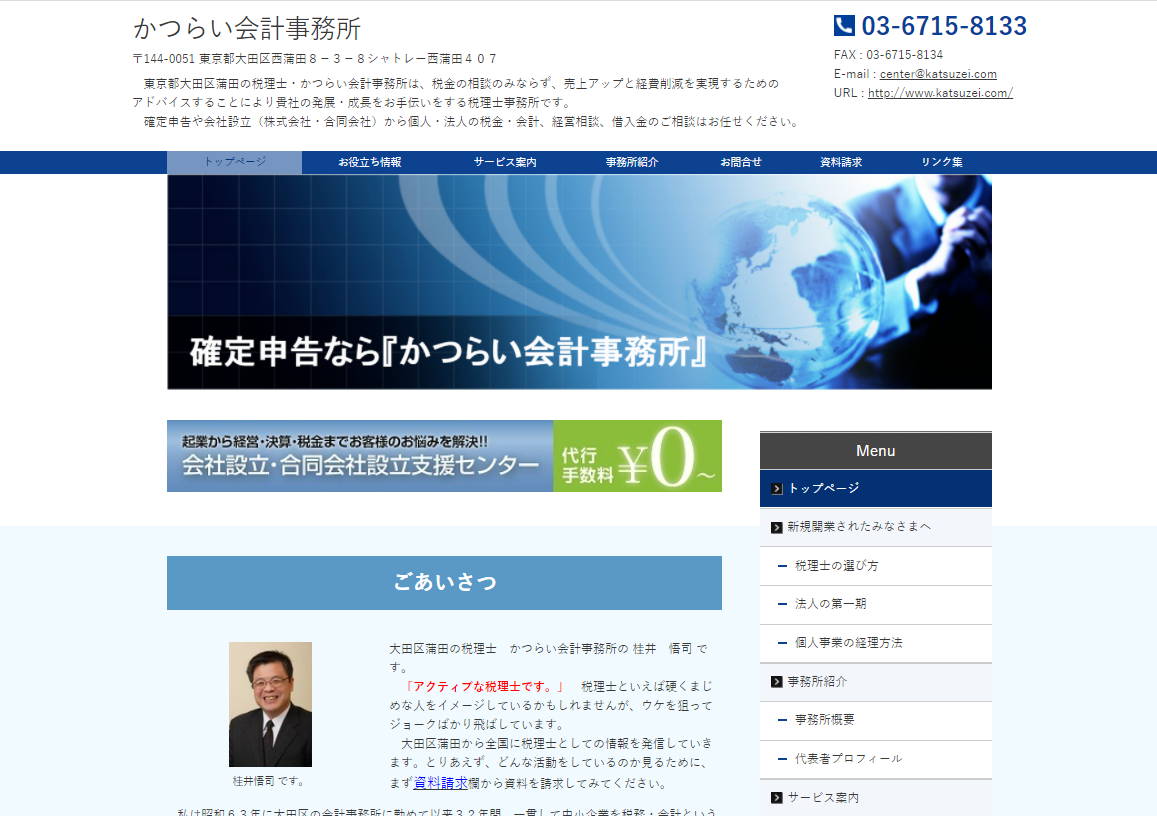Image resolution: width=1157 pixels, height=816 pixels.
Task: Click the dash icon before 代表者プロフィール
Action: (x=782, y=759)
